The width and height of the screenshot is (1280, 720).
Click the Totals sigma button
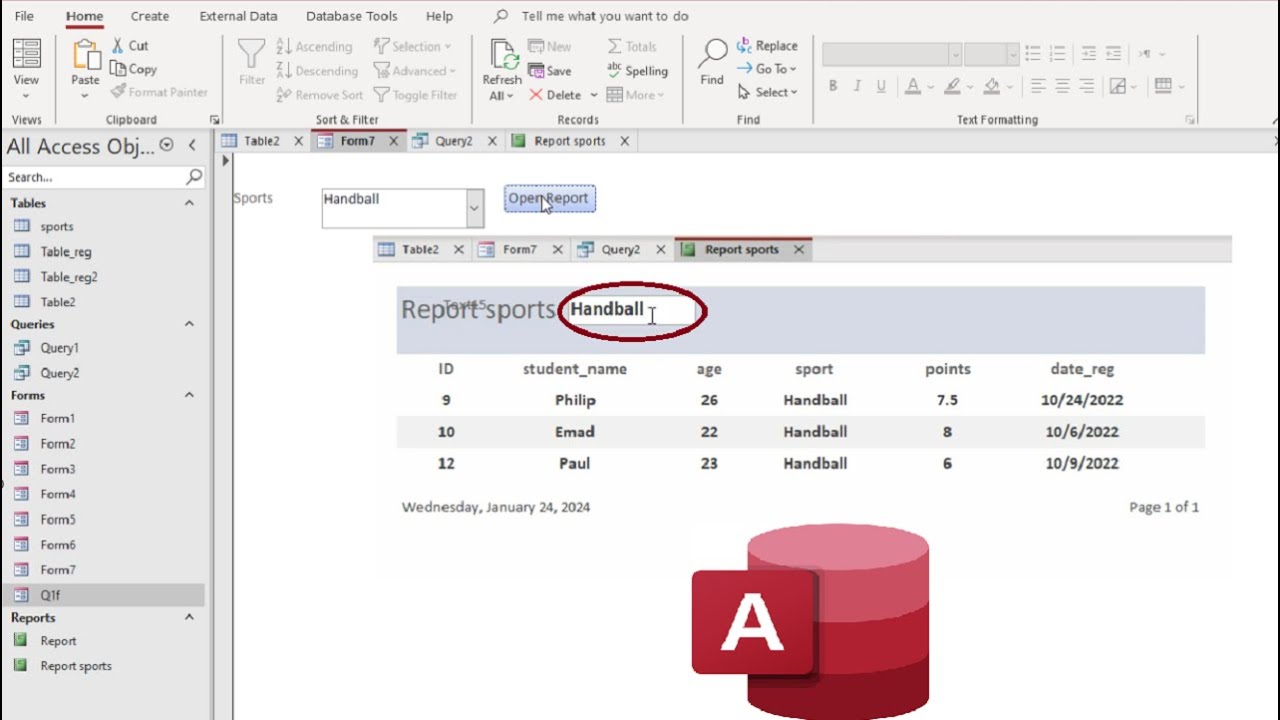click(632, 46)
